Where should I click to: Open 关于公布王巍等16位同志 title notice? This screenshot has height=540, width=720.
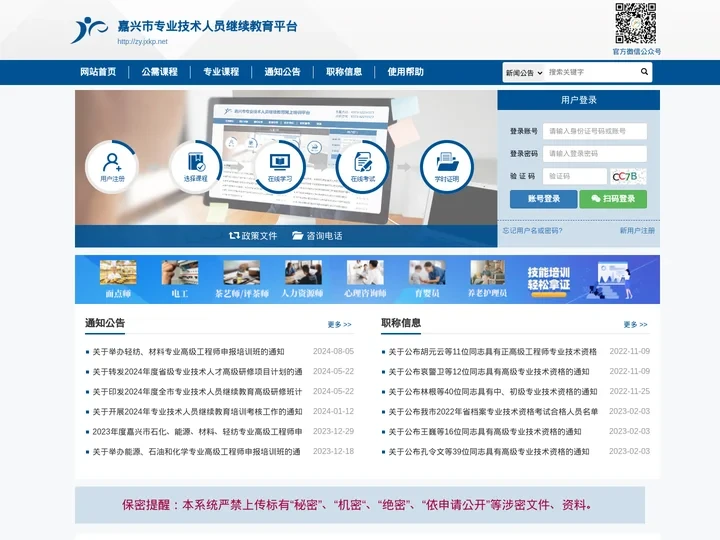coord(485,432)
